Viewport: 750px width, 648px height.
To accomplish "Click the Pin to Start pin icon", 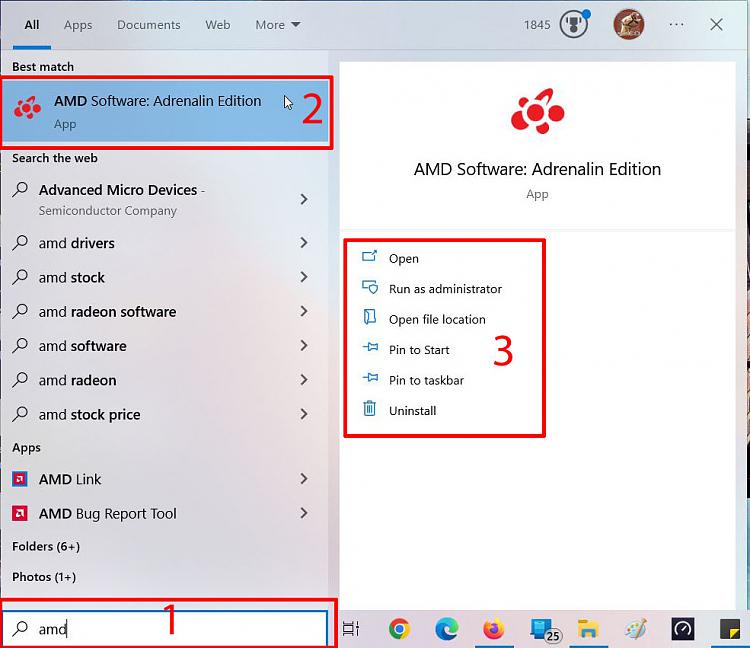I will click(370, 349).
